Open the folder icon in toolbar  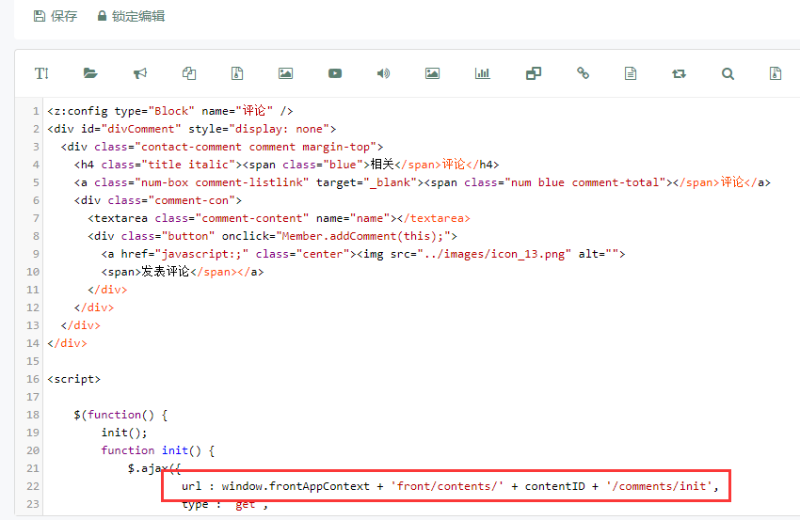(x=90, y=73)
